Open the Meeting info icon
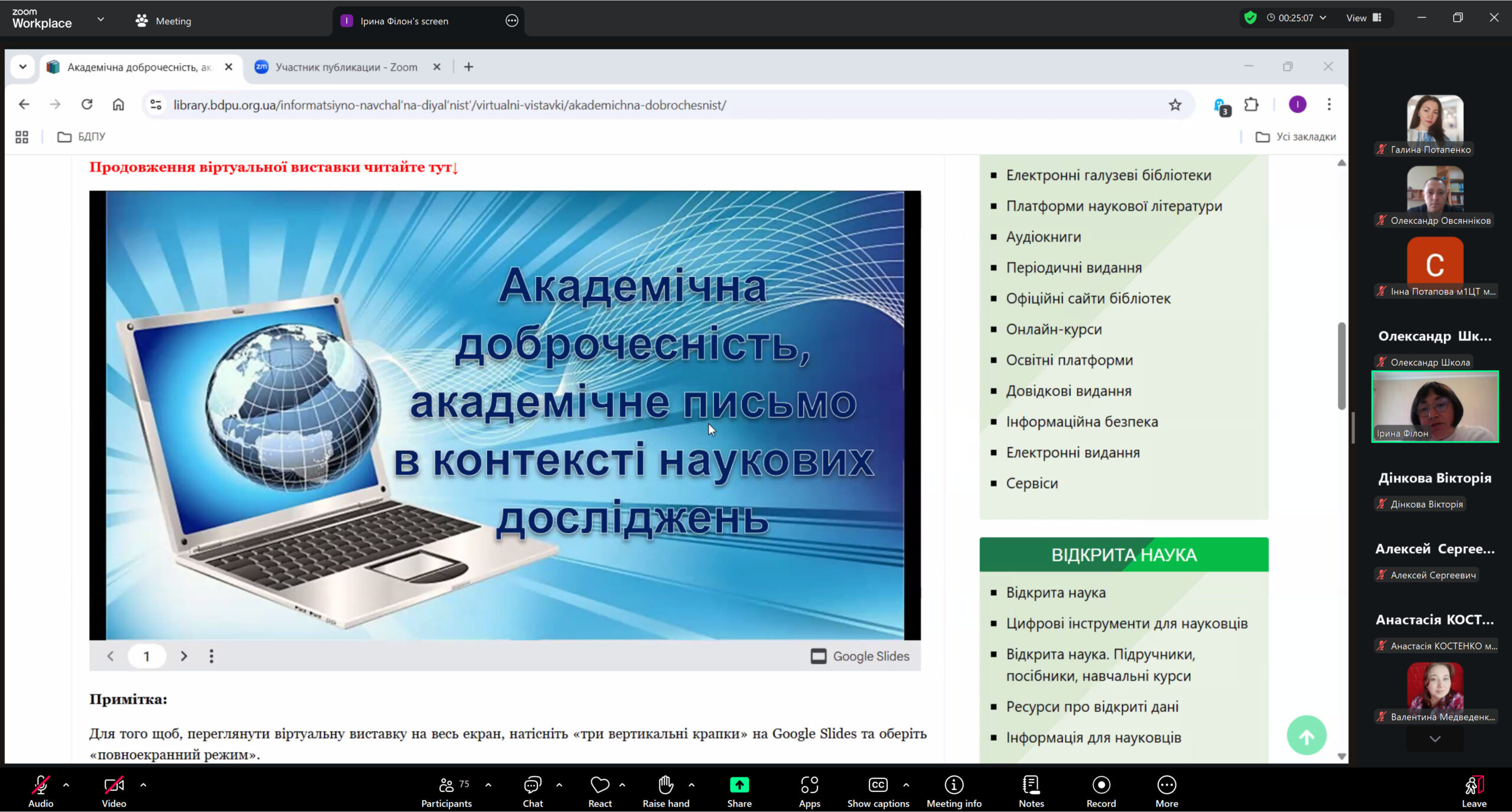Image resolution: width=1512 pixels, height=812 pixels. (953, 790)
